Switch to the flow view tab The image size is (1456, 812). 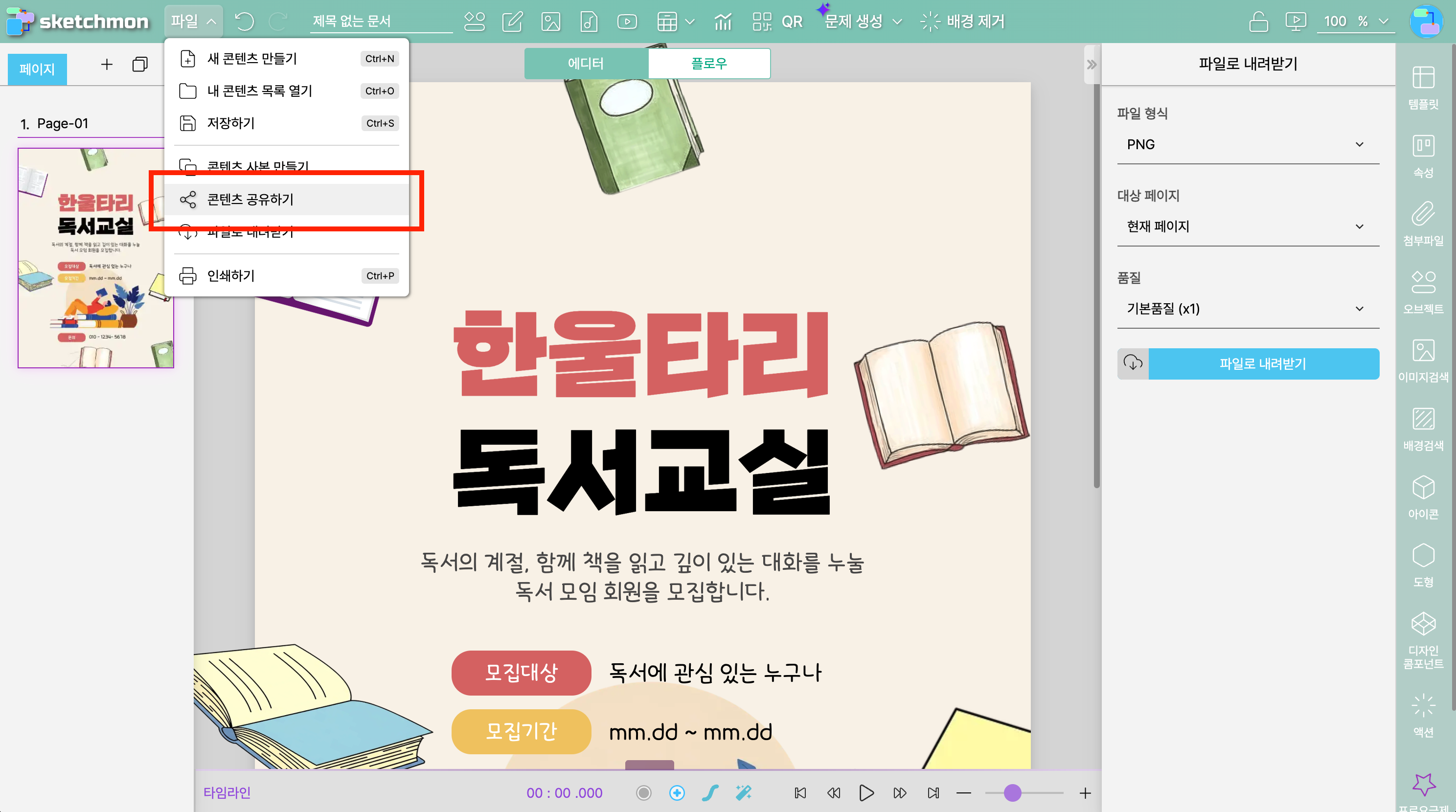click(x=709, y=63)
